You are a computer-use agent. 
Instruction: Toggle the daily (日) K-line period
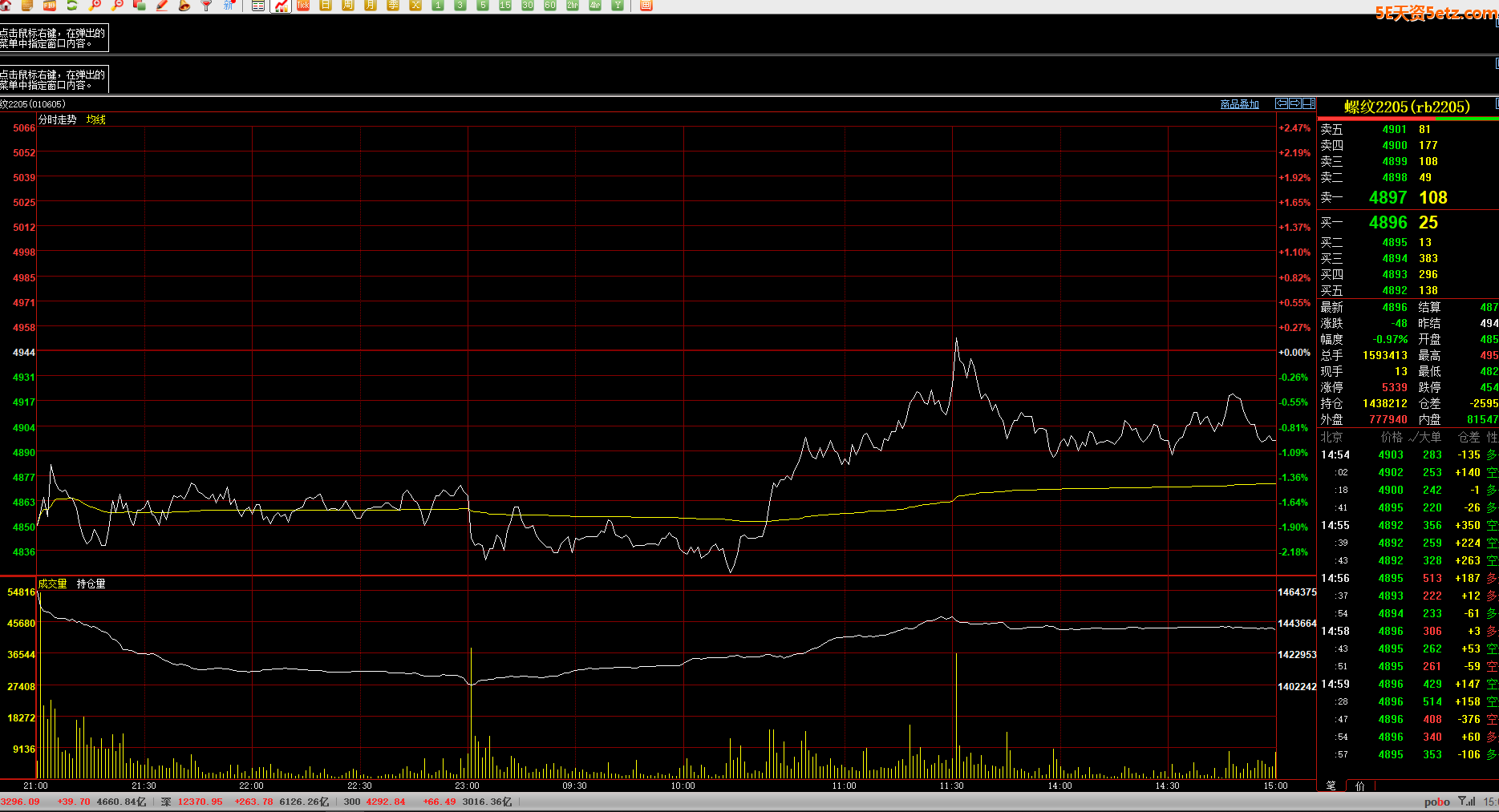tap(326, 5)
